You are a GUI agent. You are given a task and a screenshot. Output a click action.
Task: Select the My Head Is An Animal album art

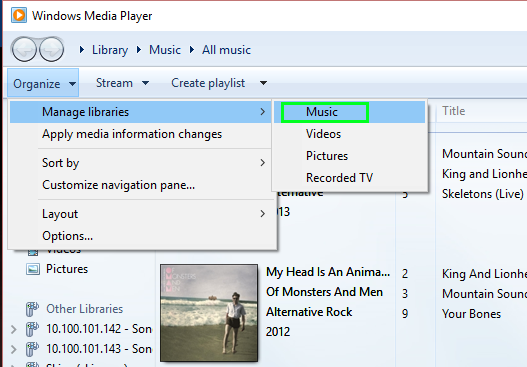point(209,313)
